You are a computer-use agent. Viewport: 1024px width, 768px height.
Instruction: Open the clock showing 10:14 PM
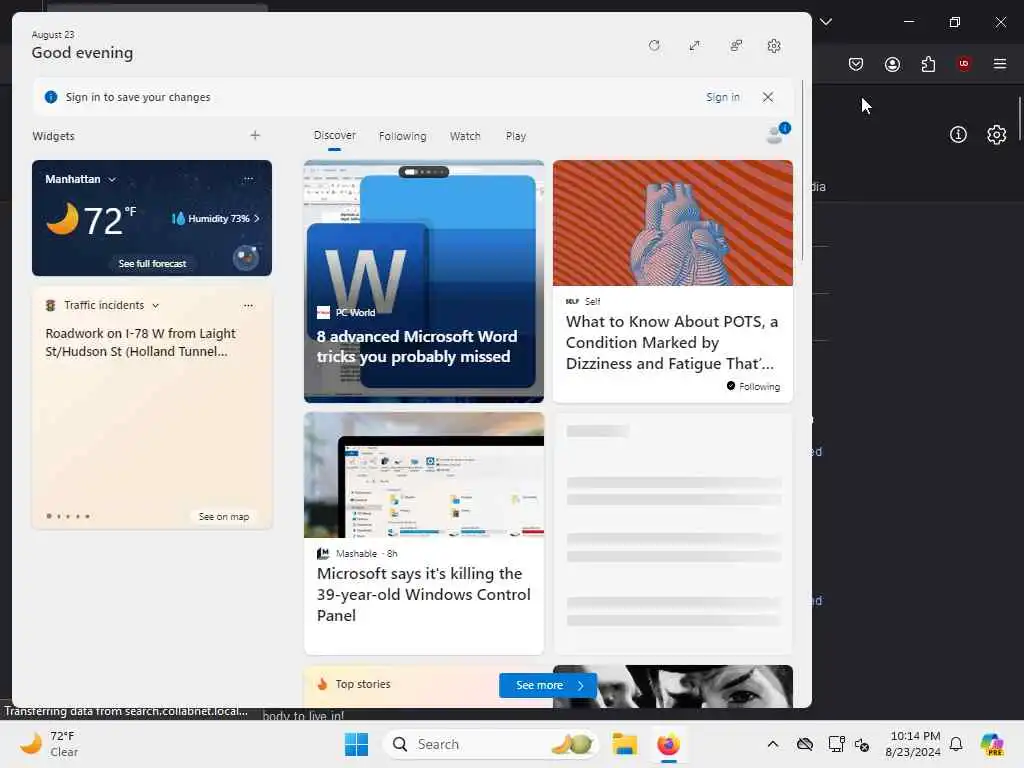pos(913,744)
